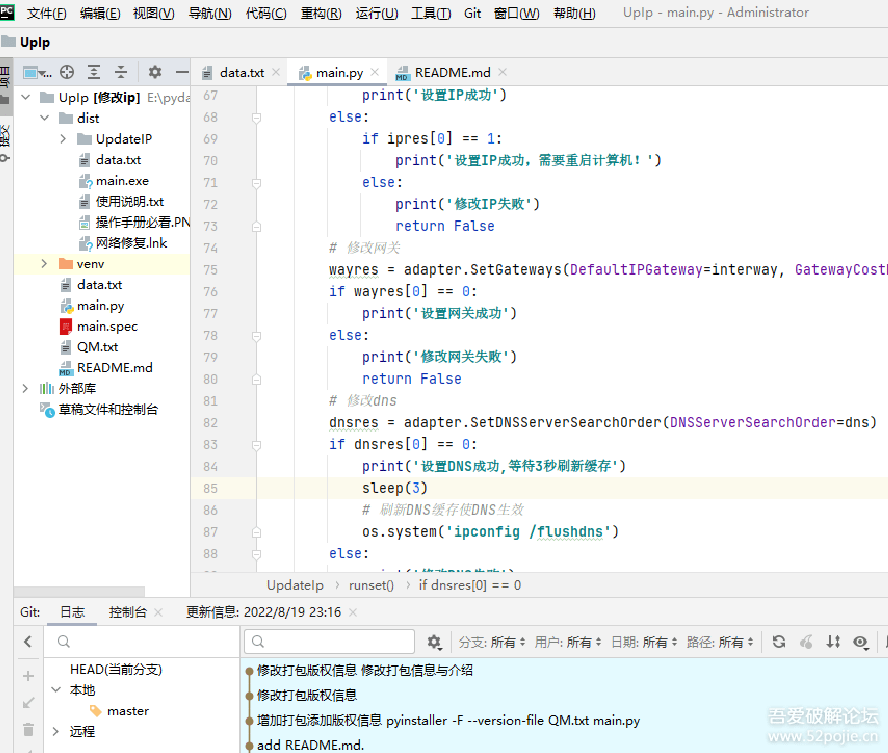This screenshot has width=888, height=753.
Task: Click the cherry-pick icon in Git log
Action: tap(806, 641)
